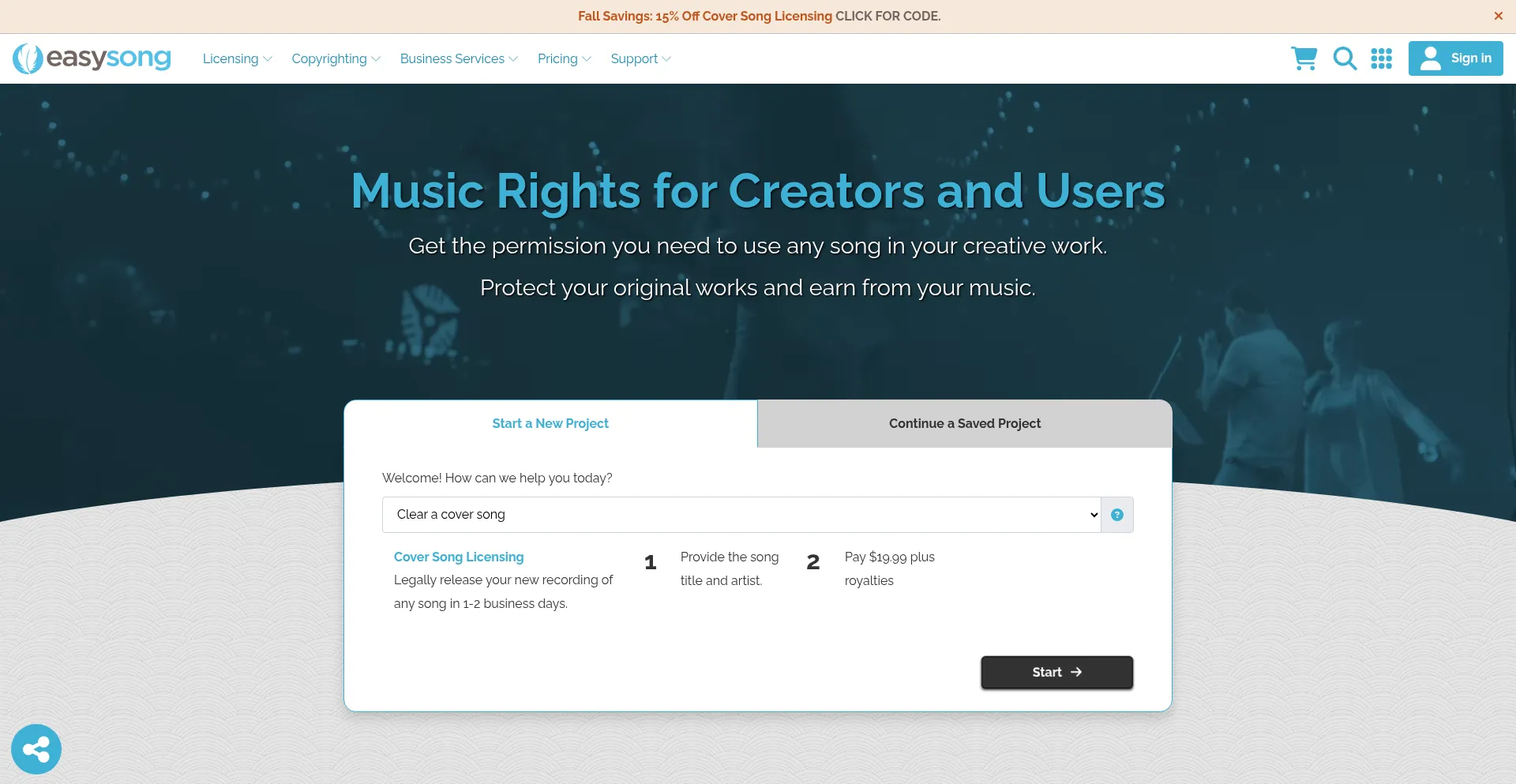Screen dimensions: 1516x784
Task: Switch to Continue a Saved Project tab
Action: tap(964, 424)
